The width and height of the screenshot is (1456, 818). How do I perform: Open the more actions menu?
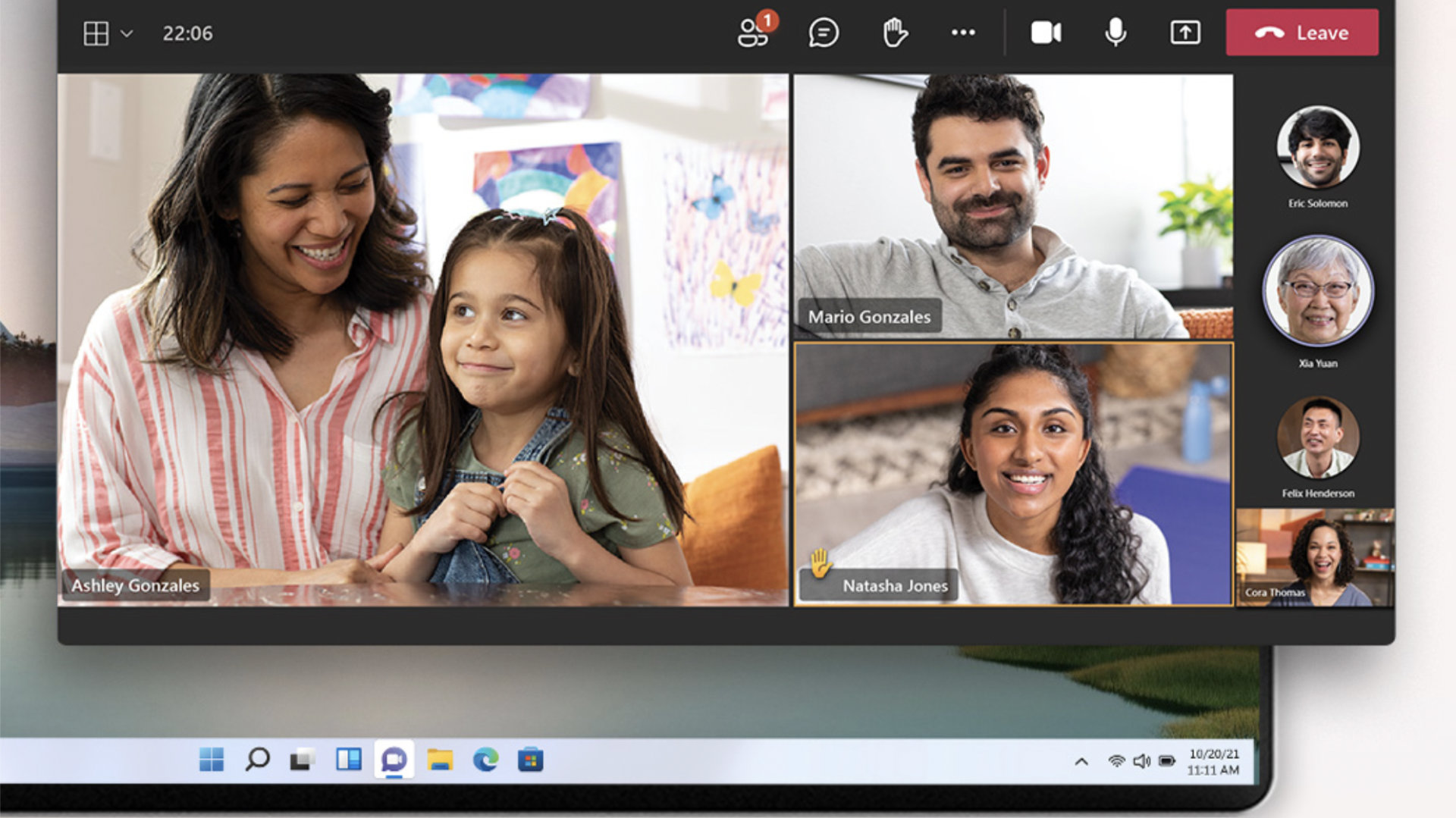click(963, 33)
